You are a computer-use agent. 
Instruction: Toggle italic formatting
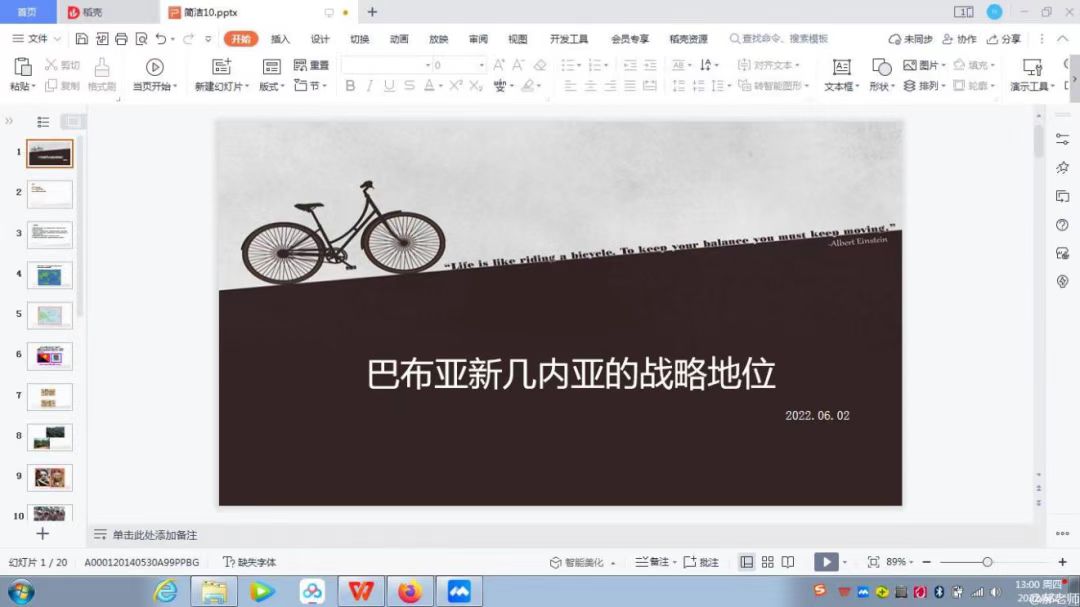pos(370,86)
